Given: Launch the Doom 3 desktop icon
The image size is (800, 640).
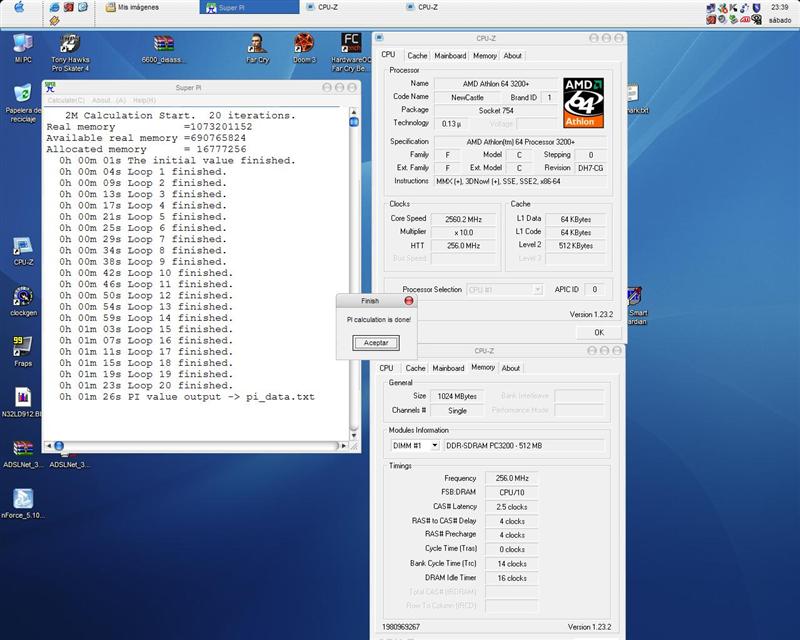Looking at the screenshot, I should 304,45.
